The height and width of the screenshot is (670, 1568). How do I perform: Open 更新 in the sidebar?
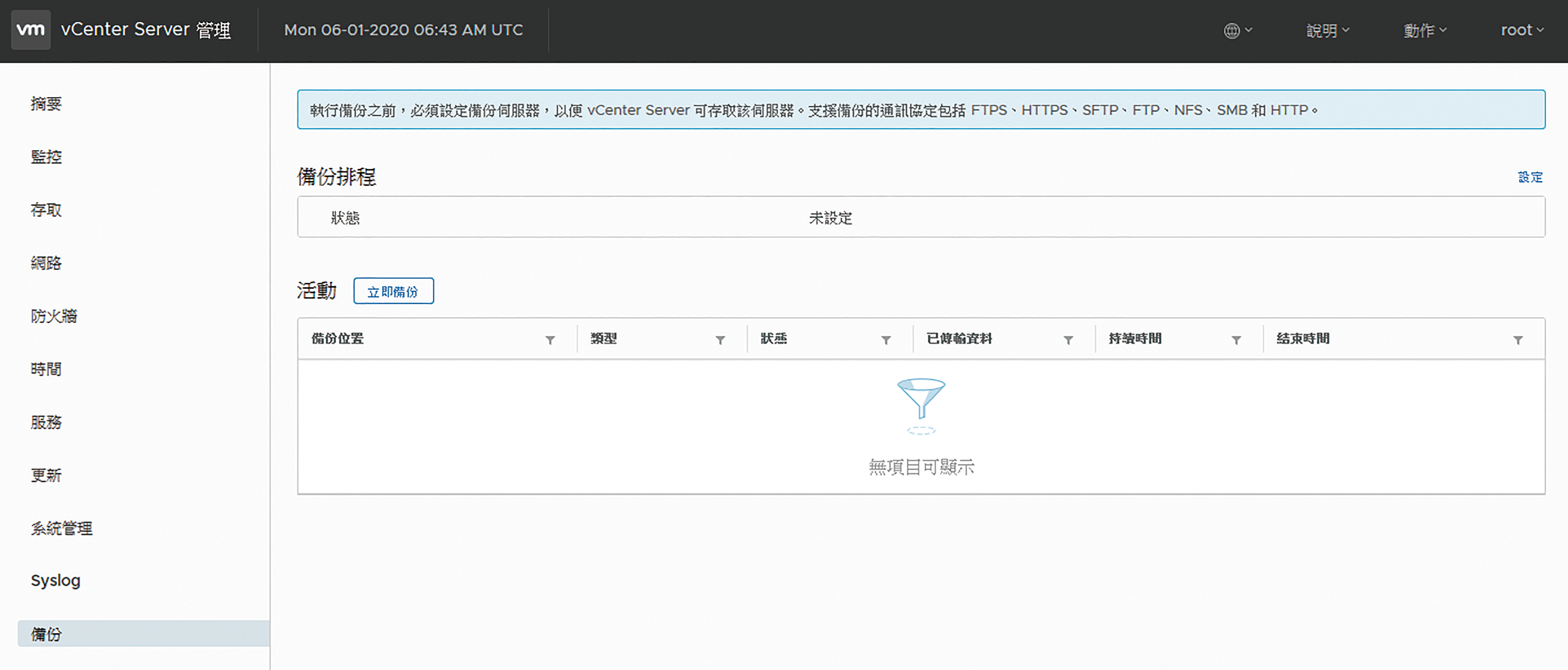tap(46, 474)
